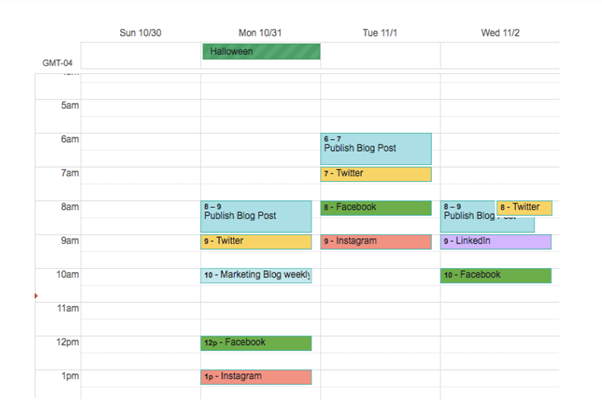This screenshot has height=417, width=602.
Task: Open Monday's 8–9 Publish Blog Post event
Action: [x=256, y=217]
